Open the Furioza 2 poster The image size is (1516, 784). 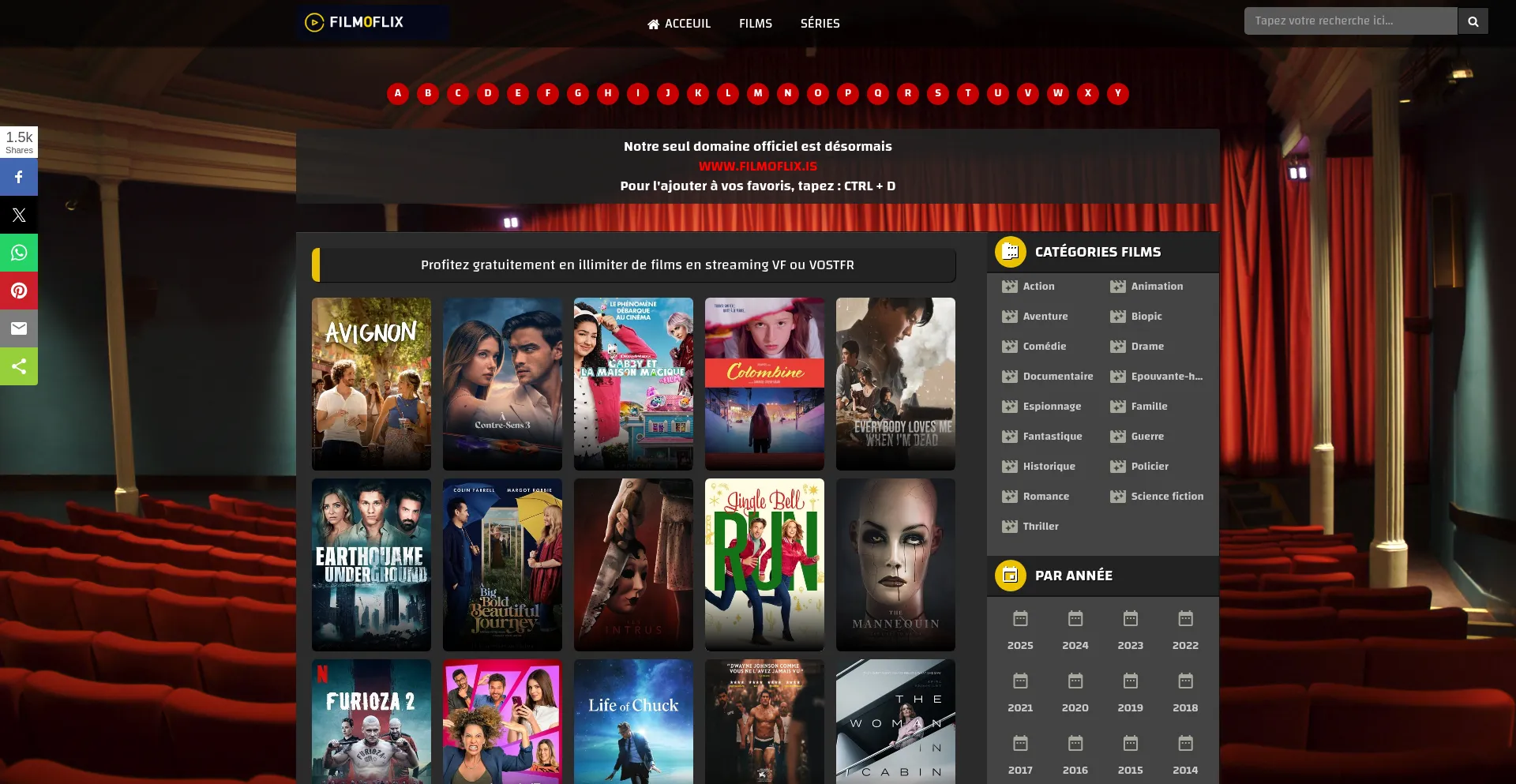click(371, 722)
